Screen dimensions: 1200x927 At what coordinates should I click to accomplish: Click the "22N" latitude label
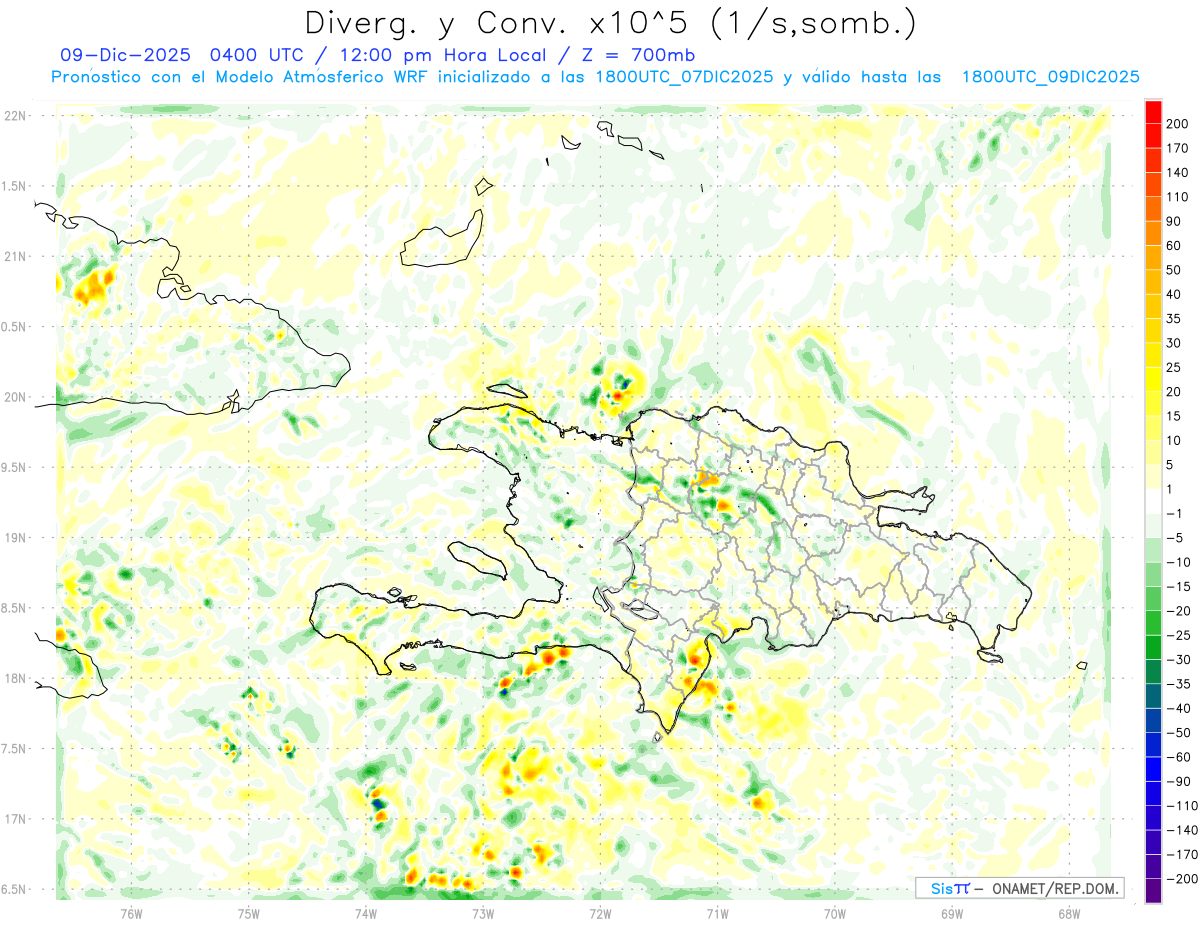(14, 115)
